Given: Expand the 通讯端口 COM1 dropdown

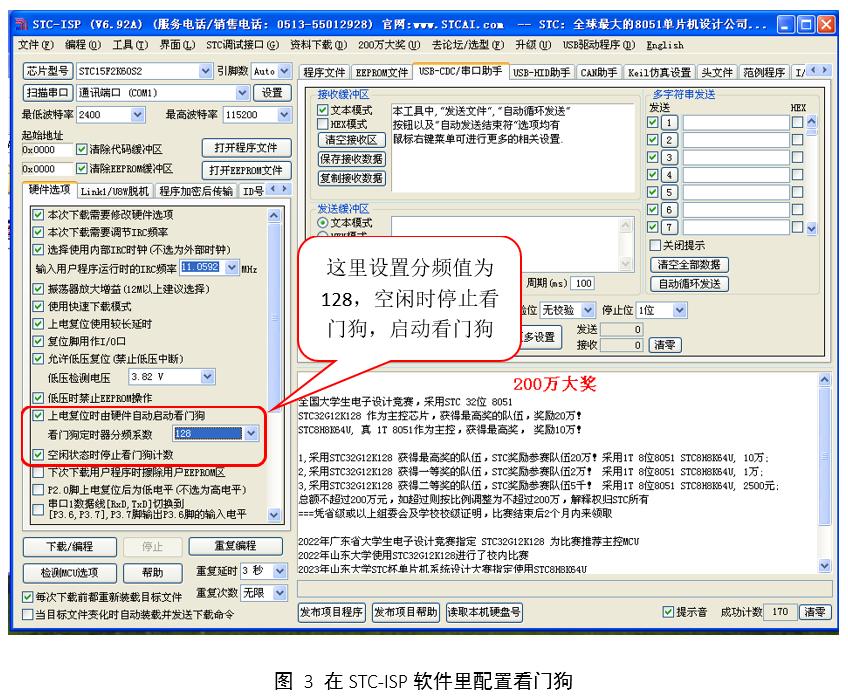Looking at the screenshot, I should click(242, 92).
